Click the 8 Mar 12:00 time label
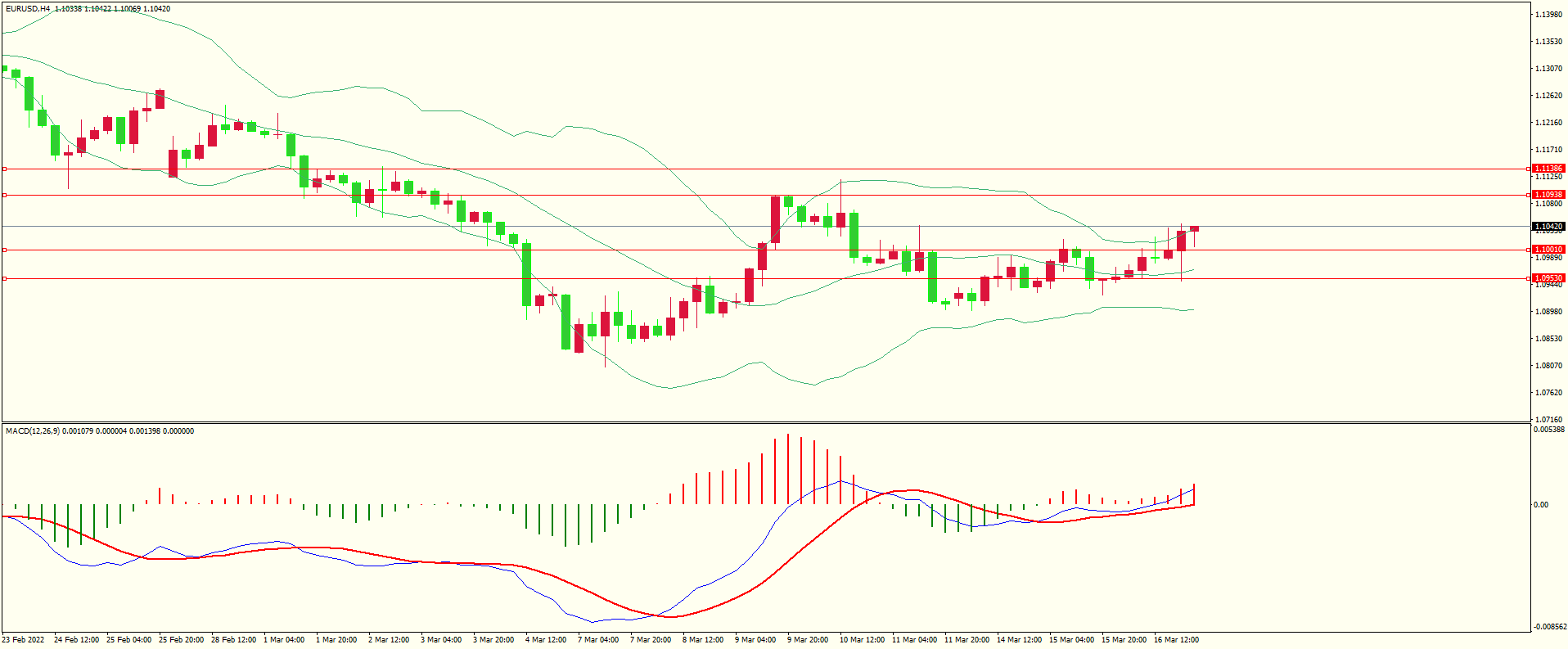Viewport: 1568px width, 649px height. (703, 640)
